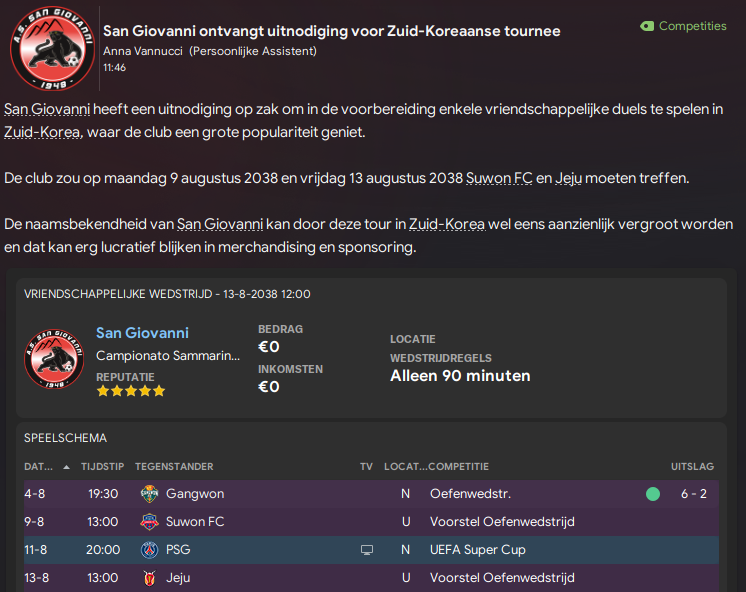Open the blue San Giovanni team name
746x592 pixels.
[x=142, y=333]
